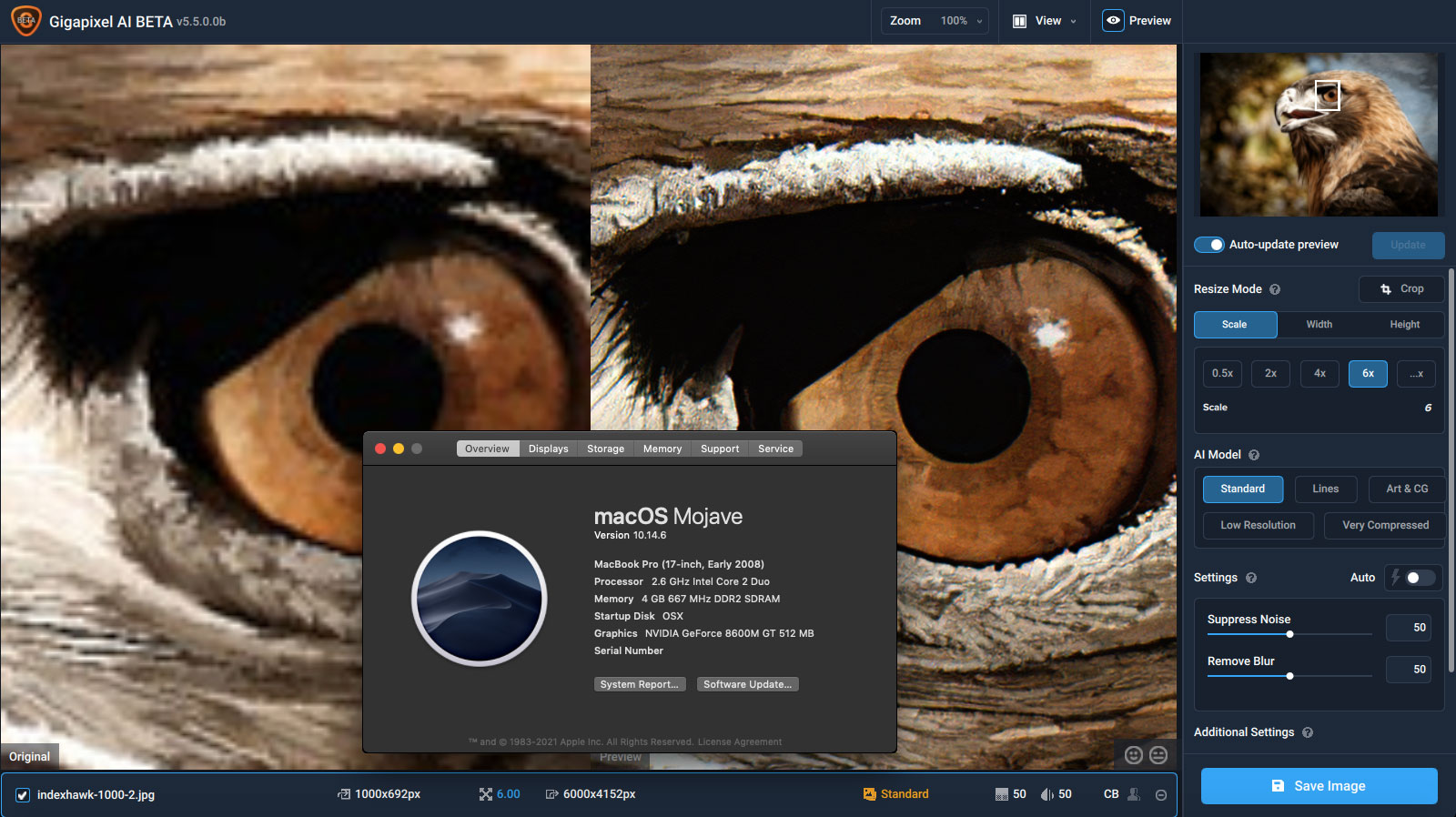Click the neutral face feedback icon

(x=1158, y=755)
